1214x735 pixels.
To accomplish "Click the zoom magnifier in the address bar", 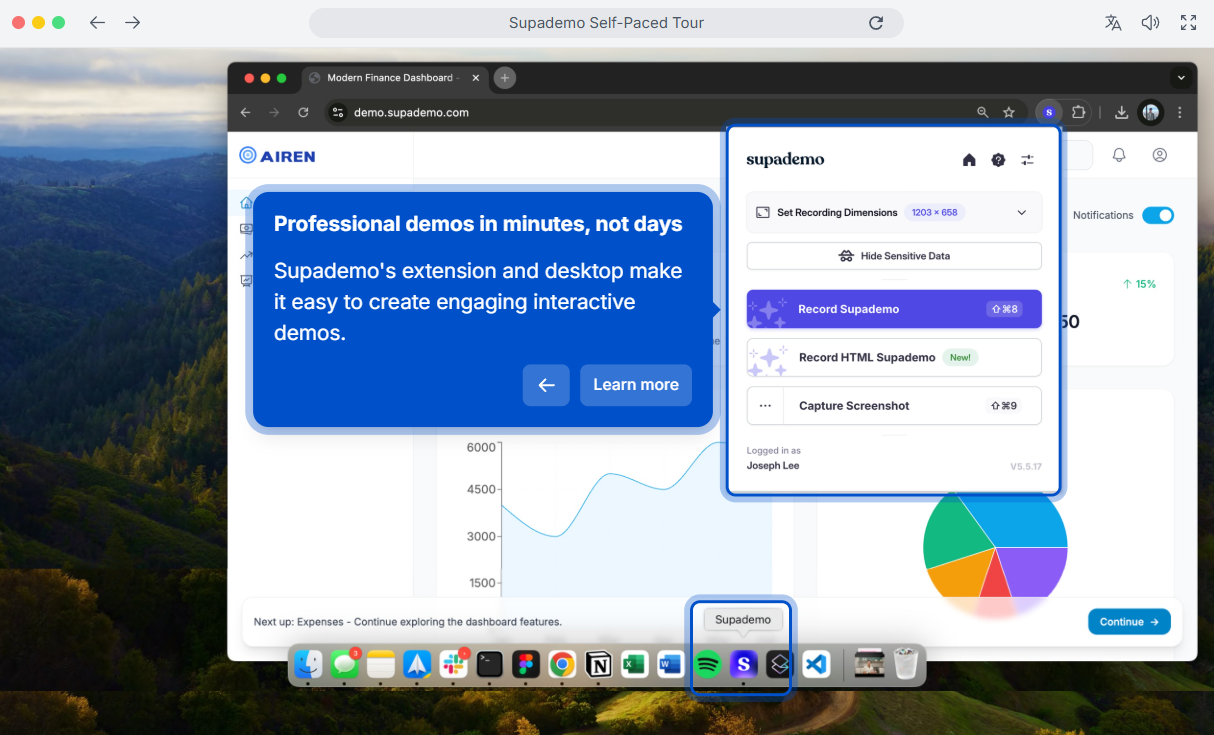I will [983, 112].
